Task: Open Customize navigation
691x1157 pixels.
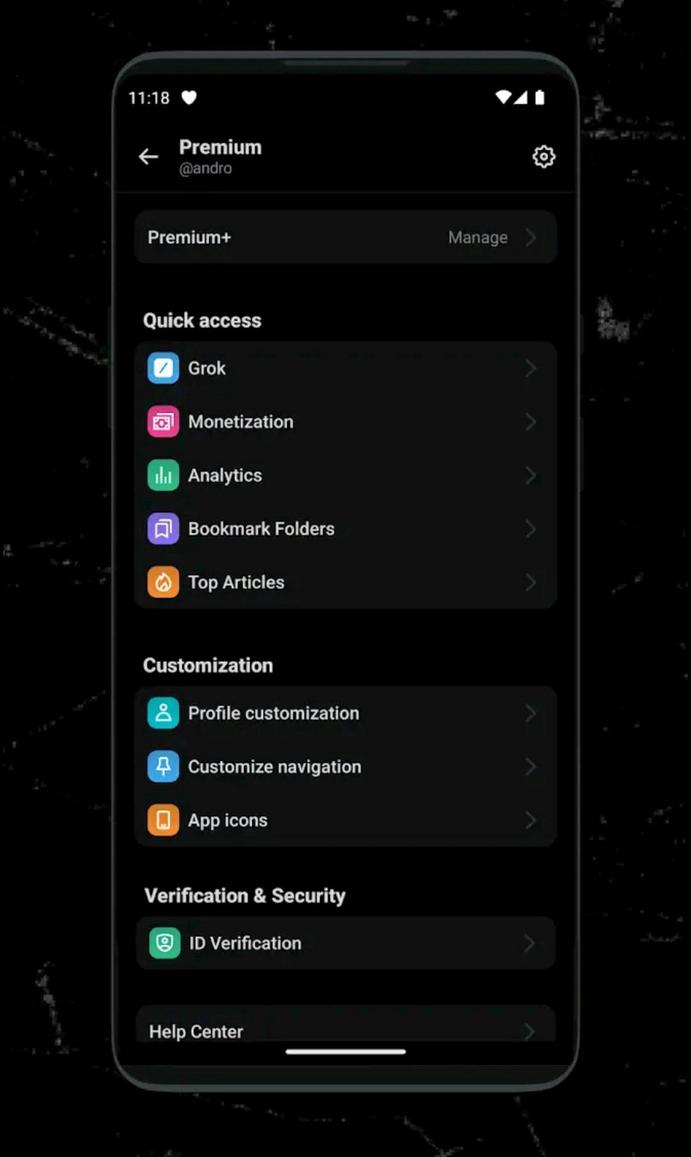Action: [274, 767]
